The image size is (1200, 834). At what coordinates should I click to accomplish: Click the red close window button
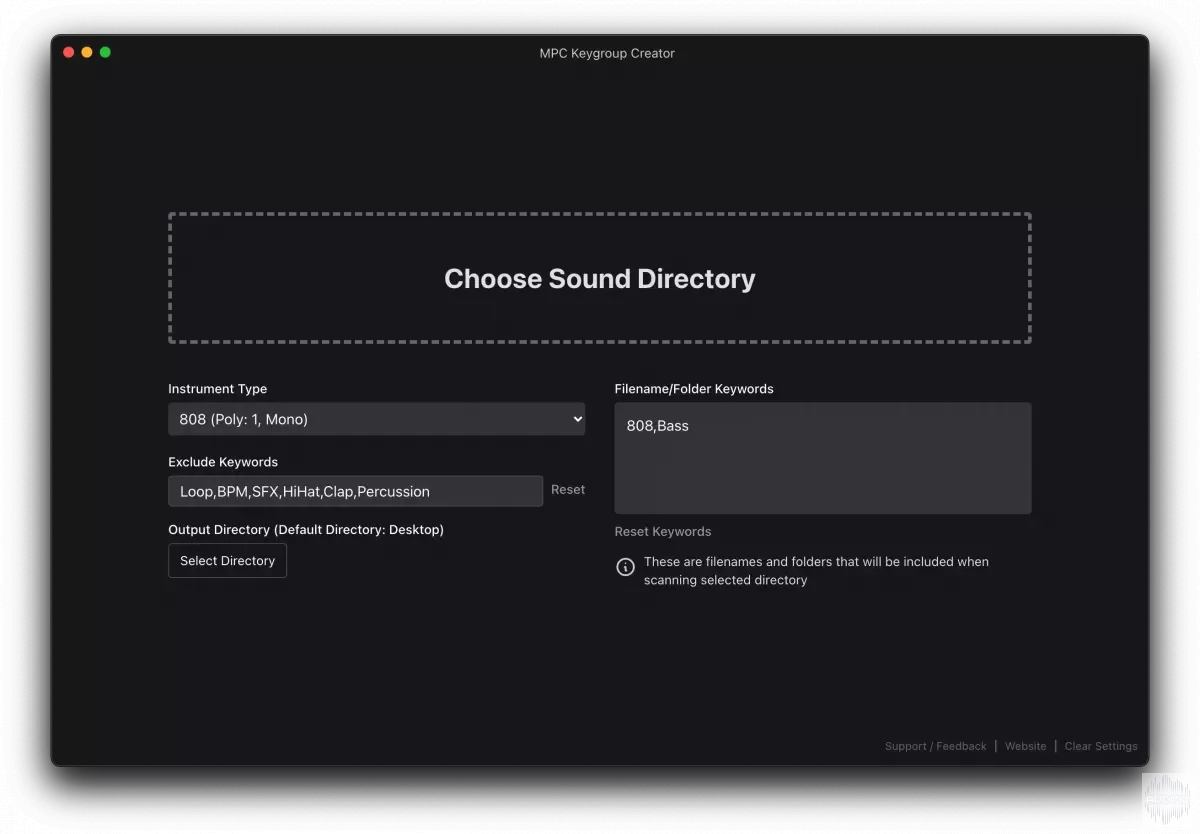click(x=69, y=52)
